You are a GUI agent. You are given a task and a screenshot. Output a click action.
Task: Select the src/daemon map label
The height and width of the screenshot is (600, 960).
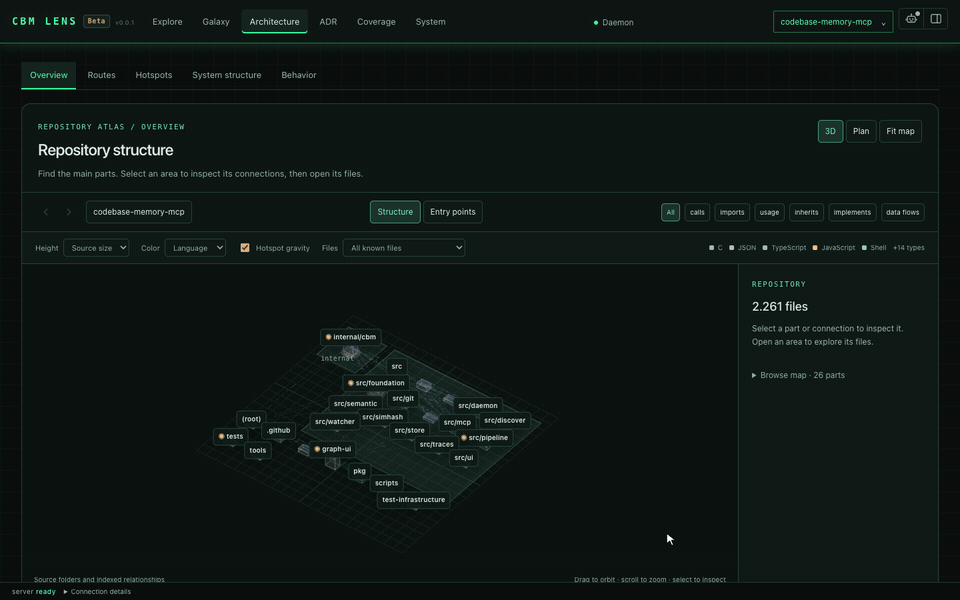(478, 405)
